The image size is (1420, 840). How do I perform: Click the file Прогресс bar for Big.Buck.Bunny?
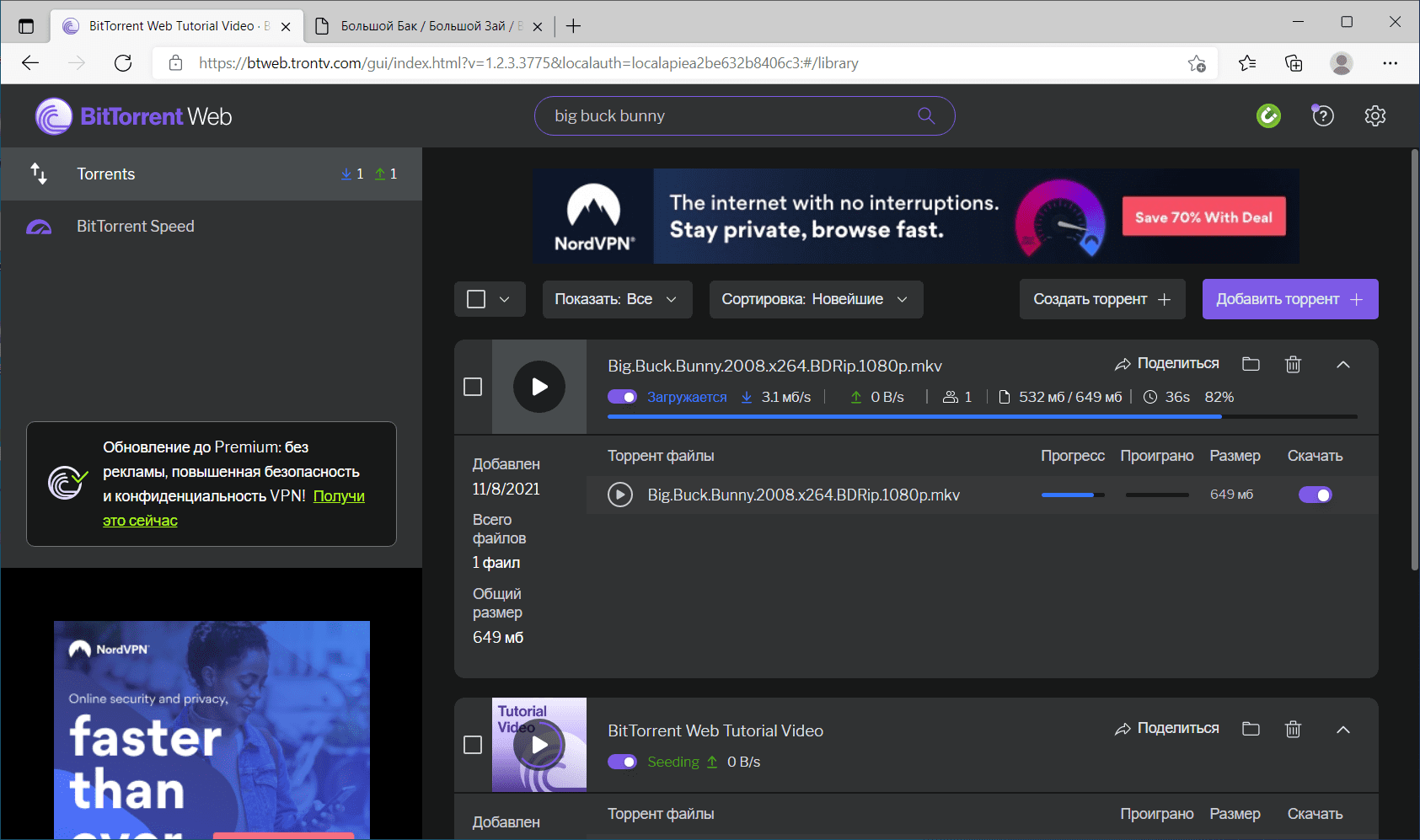1073,495
